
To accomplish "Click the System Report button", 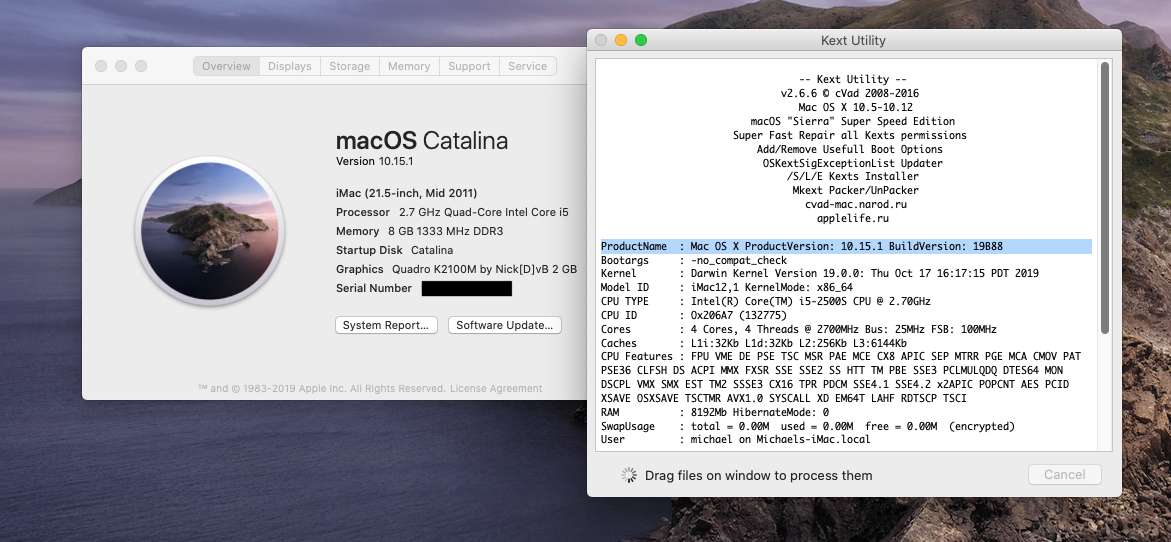I will (386, 325).
